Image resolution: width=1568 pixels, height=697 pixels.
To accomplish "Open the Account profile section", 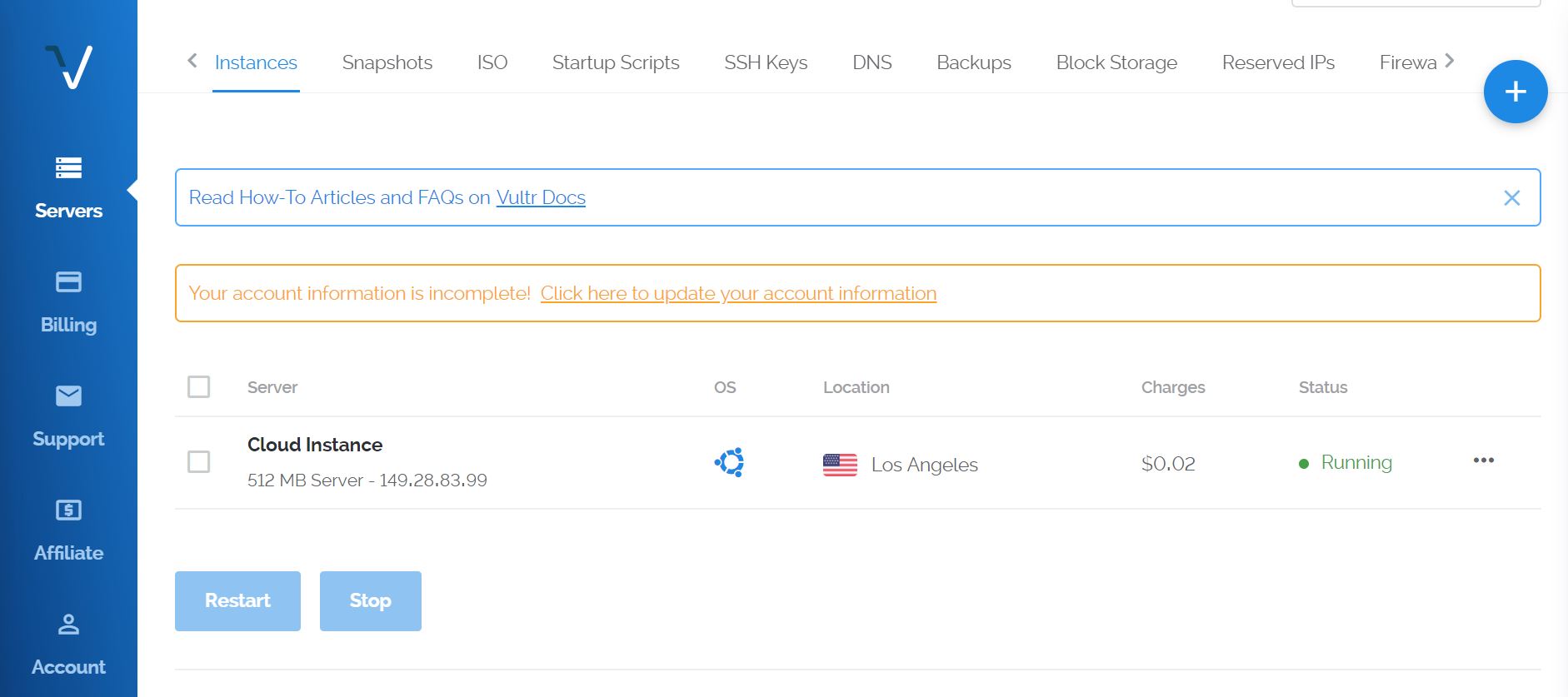I will point(68,644).
